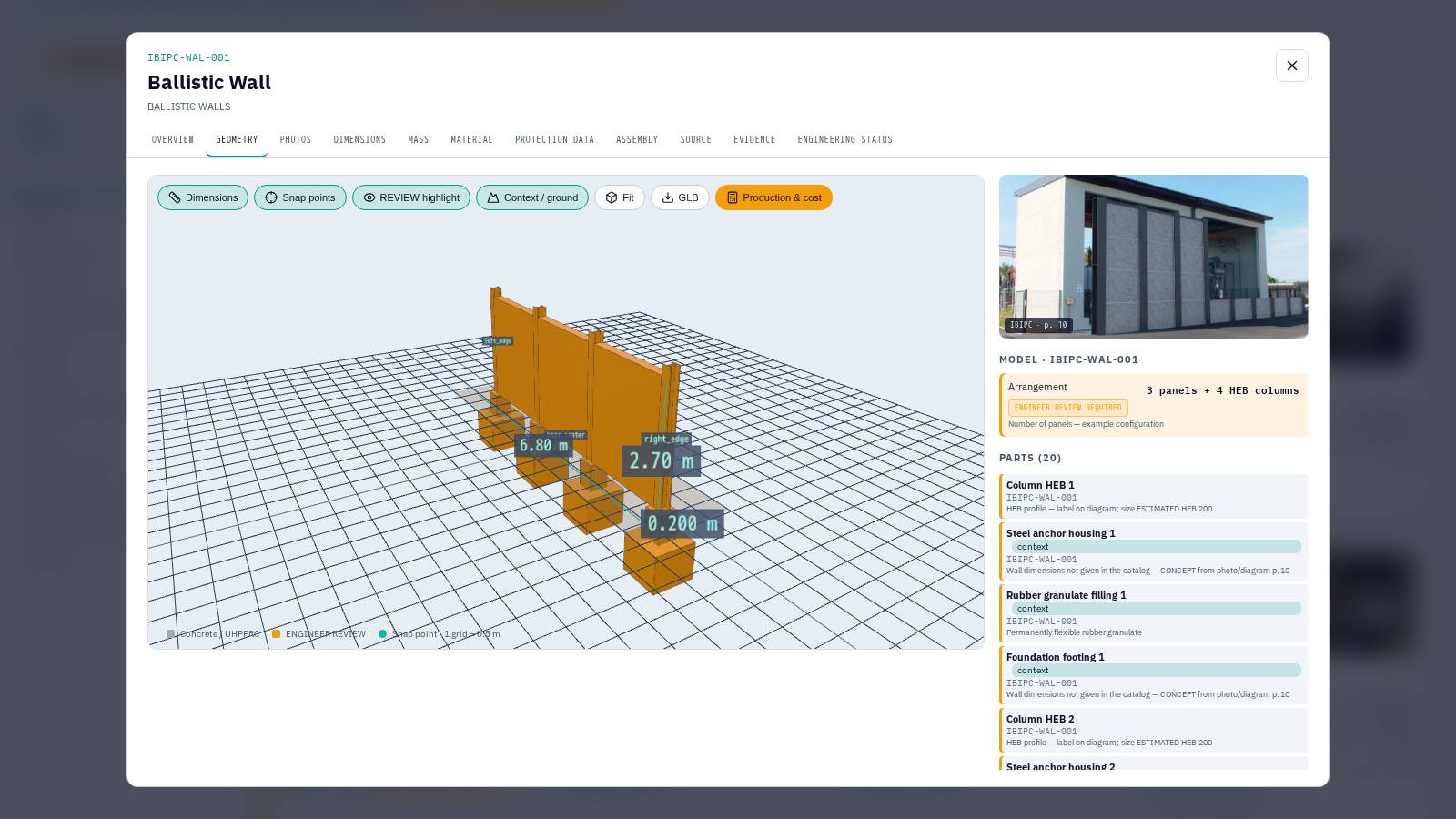Click the left_edge snap point label
1456x819 pixels.
[498, 341]
